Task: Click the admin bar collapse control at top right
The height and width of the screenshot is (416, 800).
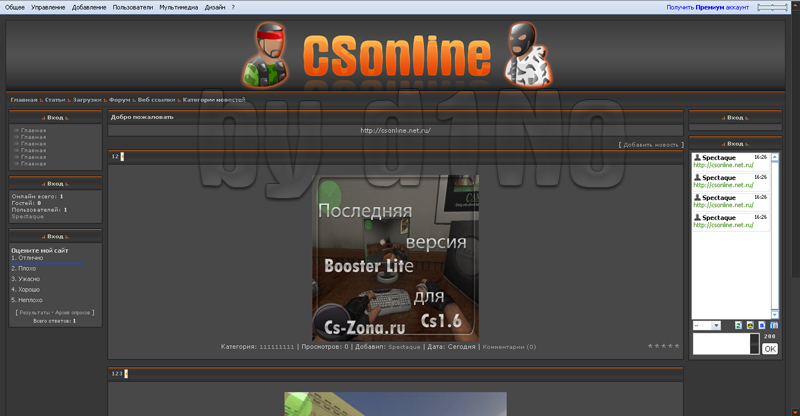Action: tap(772, 7)
